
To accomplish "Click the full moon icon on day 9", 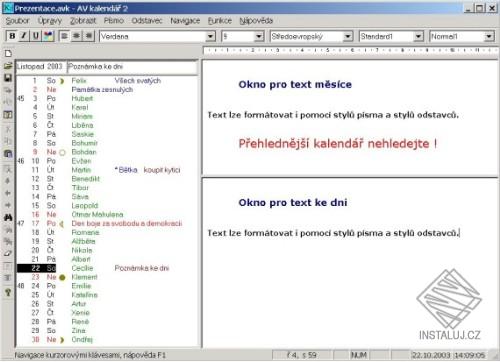I will point(62,153).
